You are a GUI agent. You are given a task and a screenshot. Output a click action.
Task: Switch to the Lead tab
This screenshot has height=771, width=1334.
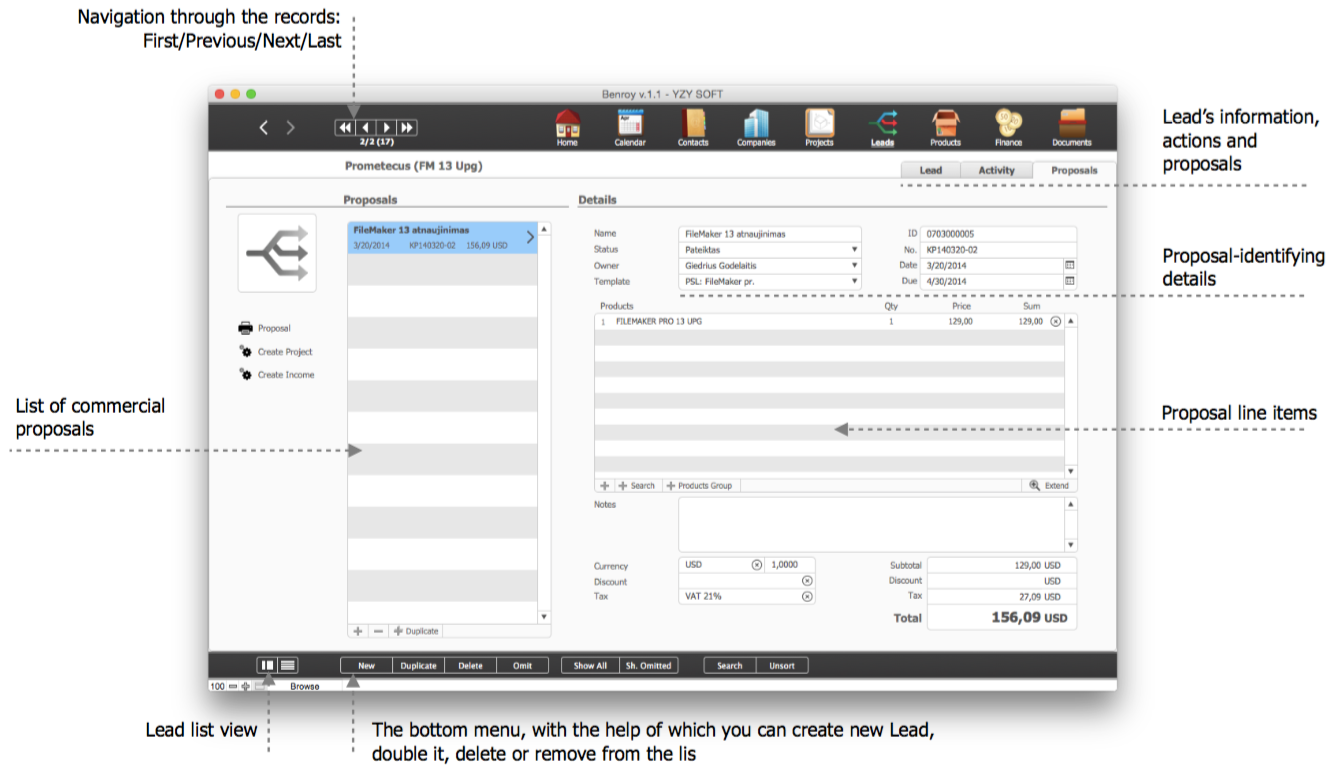click(x=930, y=170)
